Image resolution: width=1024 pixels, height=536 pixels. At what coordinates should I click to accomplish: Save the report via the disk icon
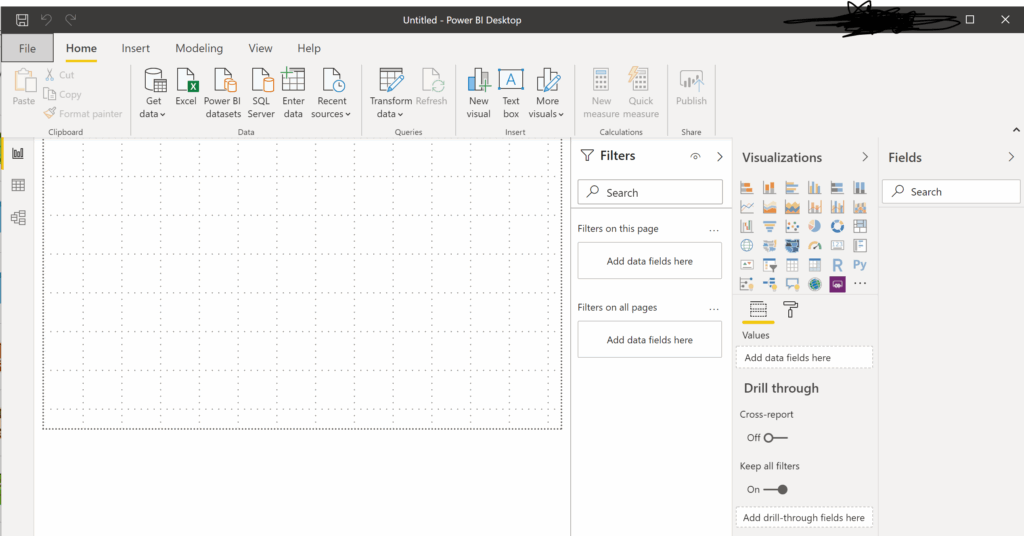point(22,20)
